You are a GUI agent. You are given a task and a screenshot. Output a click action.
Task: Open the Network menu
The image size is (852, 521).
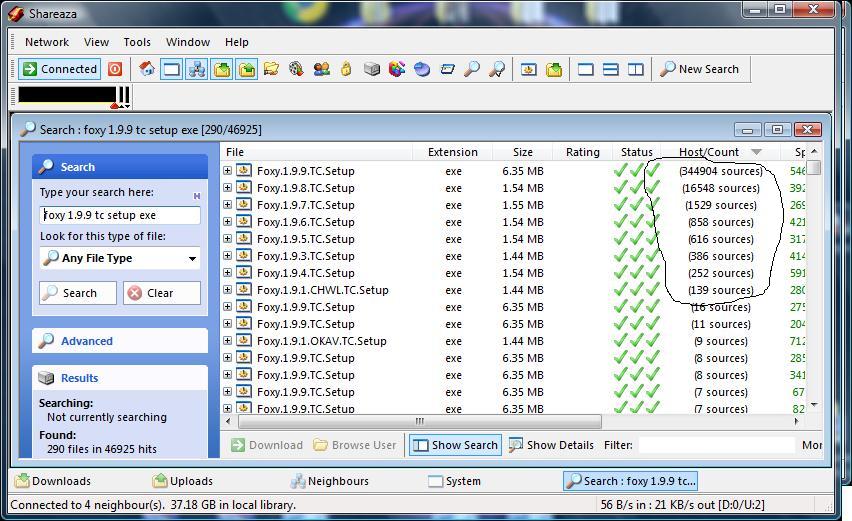[47, 42]
